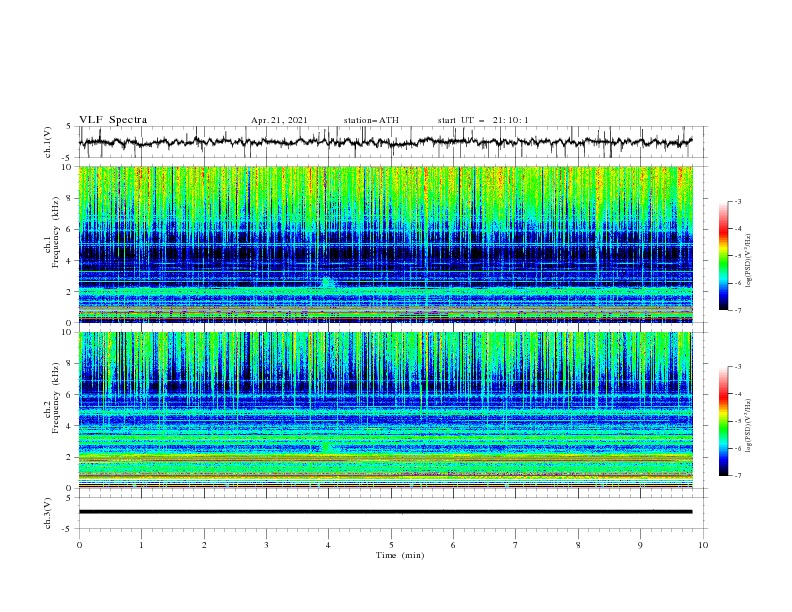
Task: Click the ch.1 voltage waveform trace
Action: [x=385, y=142]
